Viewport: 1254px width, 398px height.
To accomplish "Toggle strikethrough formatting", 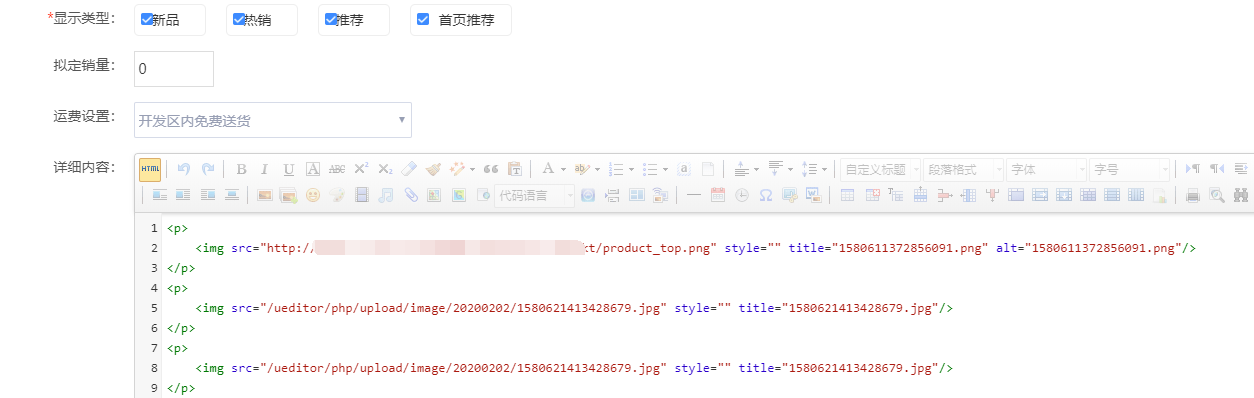I will [337, 169].
